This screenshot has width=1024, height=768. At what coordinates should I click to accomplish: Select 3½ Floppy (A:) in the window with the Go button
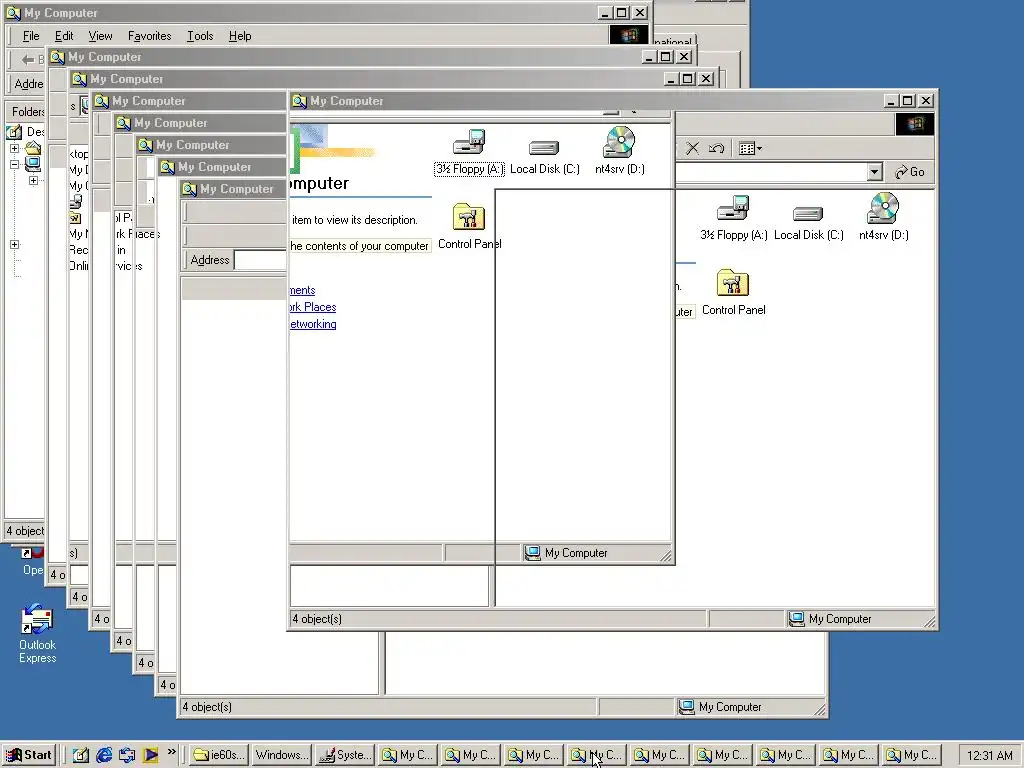[x=733, y=218]
